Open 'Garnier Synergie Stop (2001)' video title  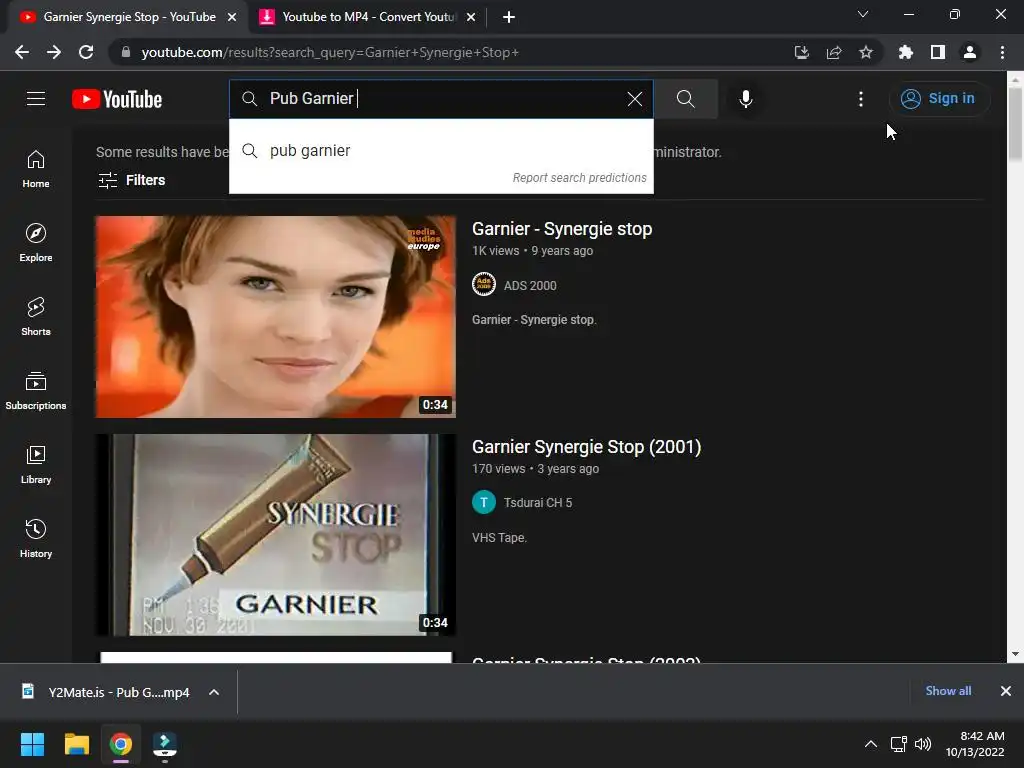[586, 447]
